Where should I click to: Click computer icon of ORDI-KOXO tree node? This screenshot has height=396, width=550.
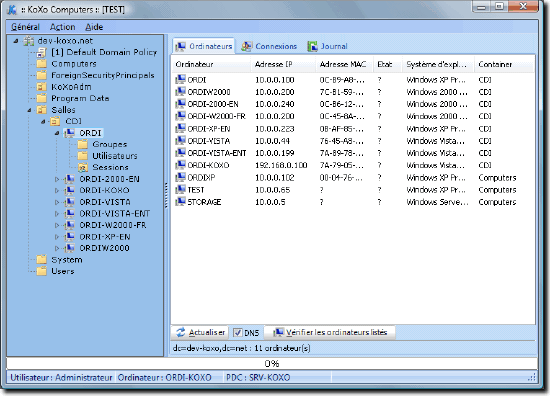(x=70, y=190)
